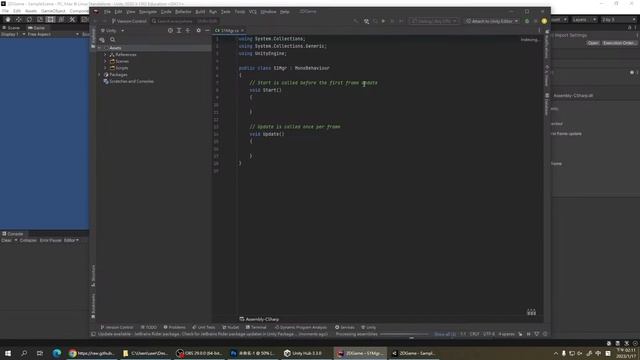Open the Unit Tests tool window tab
640x360 pixels.
point(204,327)
